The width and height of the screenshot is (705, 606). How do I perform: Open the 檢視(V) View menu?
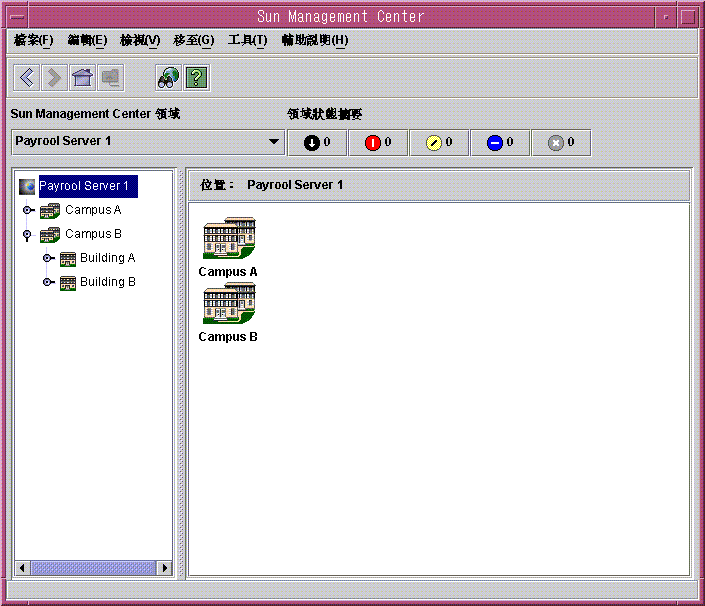pyautogui.click(x=140, y=40)
